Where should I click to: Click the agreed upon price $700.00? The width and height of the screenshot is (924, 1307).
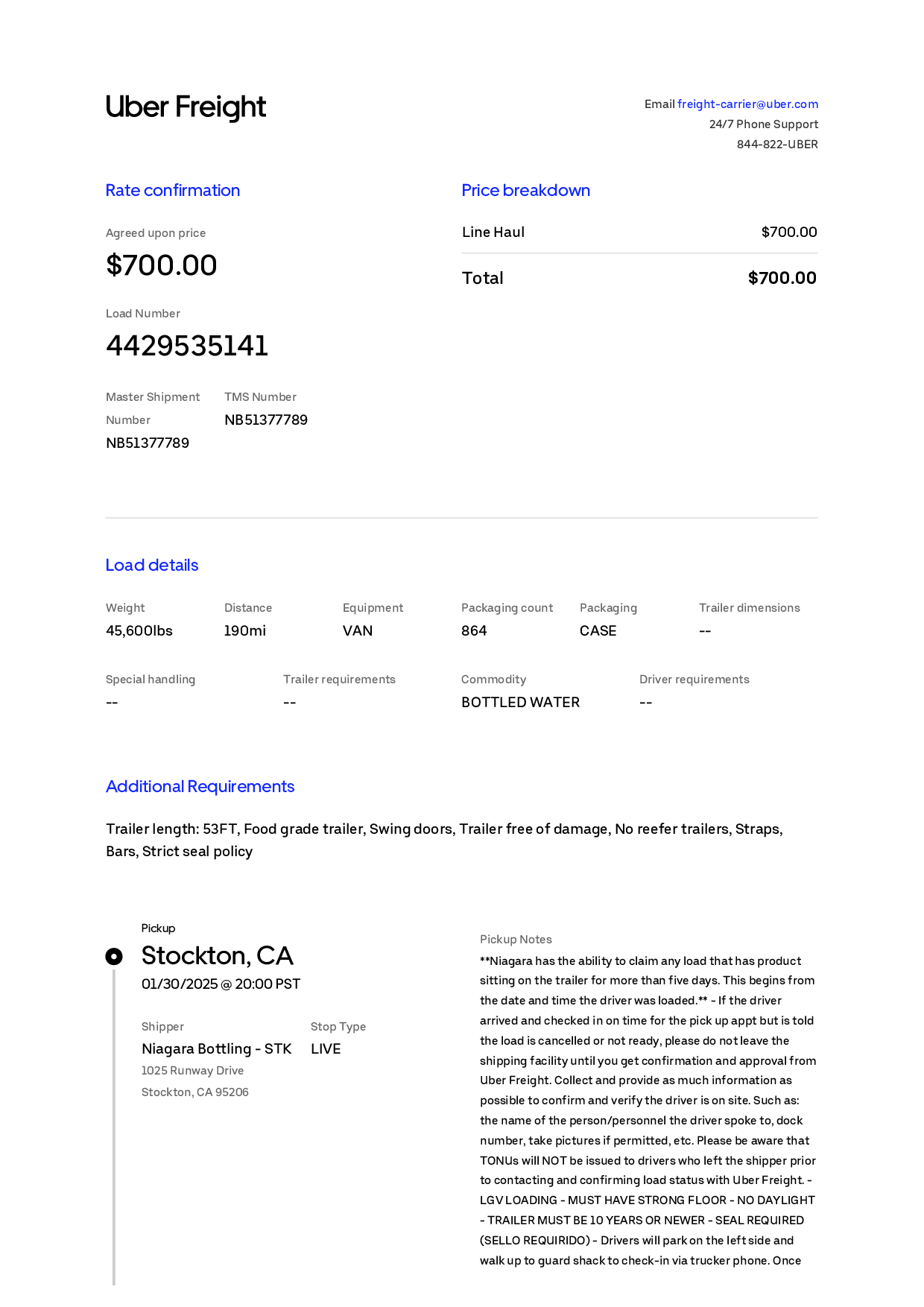pos(162,265)
